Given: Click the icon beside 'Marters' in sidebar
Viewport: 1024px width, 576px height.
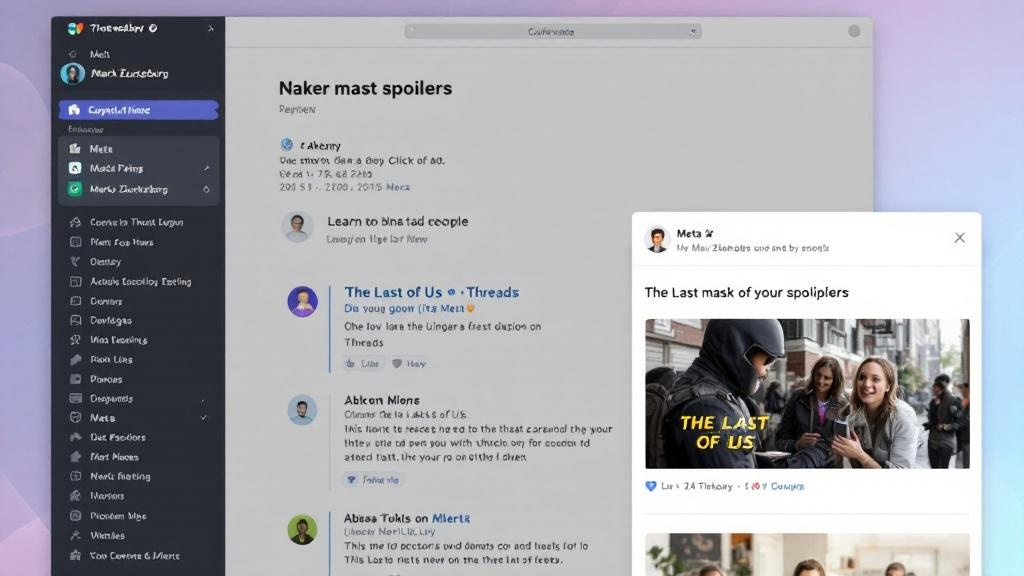Looking at the screenshot, I should [75, 496].
